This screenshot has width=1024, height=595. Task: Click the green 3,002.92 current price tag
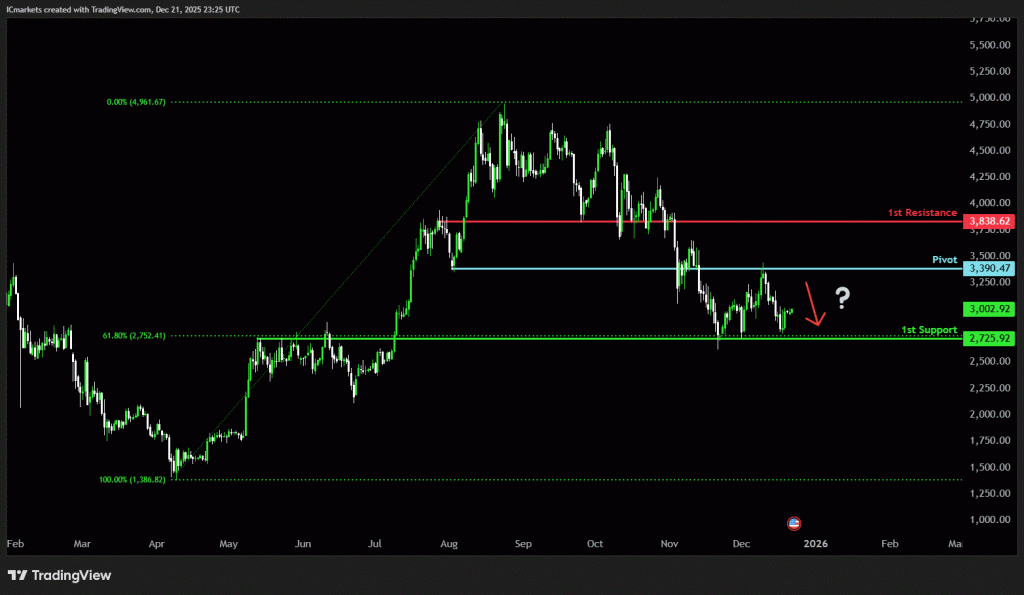[x=989, y=310]
